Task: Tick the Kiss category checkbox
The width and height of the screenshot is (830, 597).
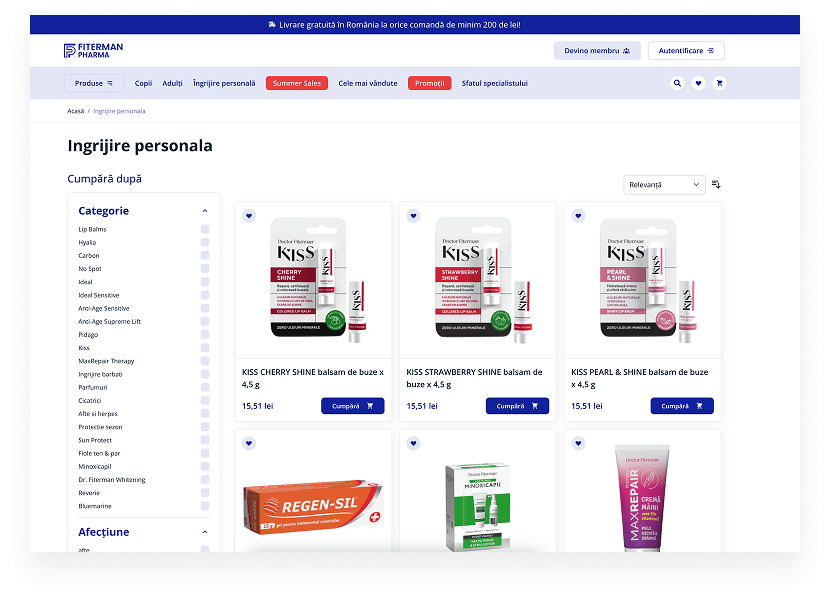Action: tap(205, 348)
